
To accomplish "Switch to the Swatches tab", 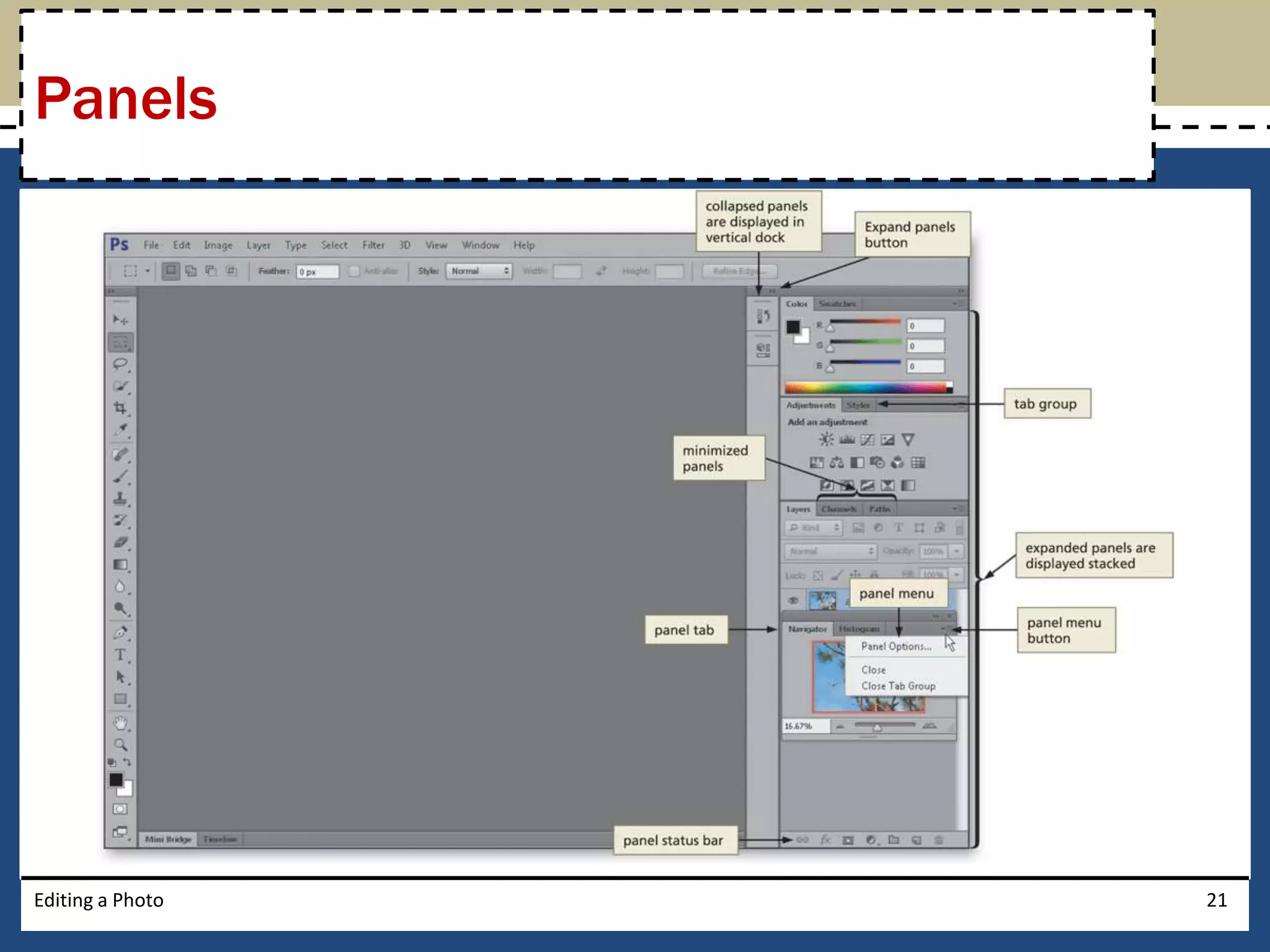I will (837, 304).
